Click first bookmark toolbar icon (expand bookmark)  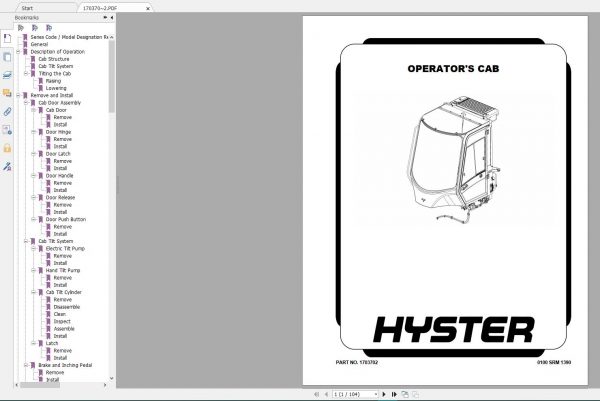point(21,28)
